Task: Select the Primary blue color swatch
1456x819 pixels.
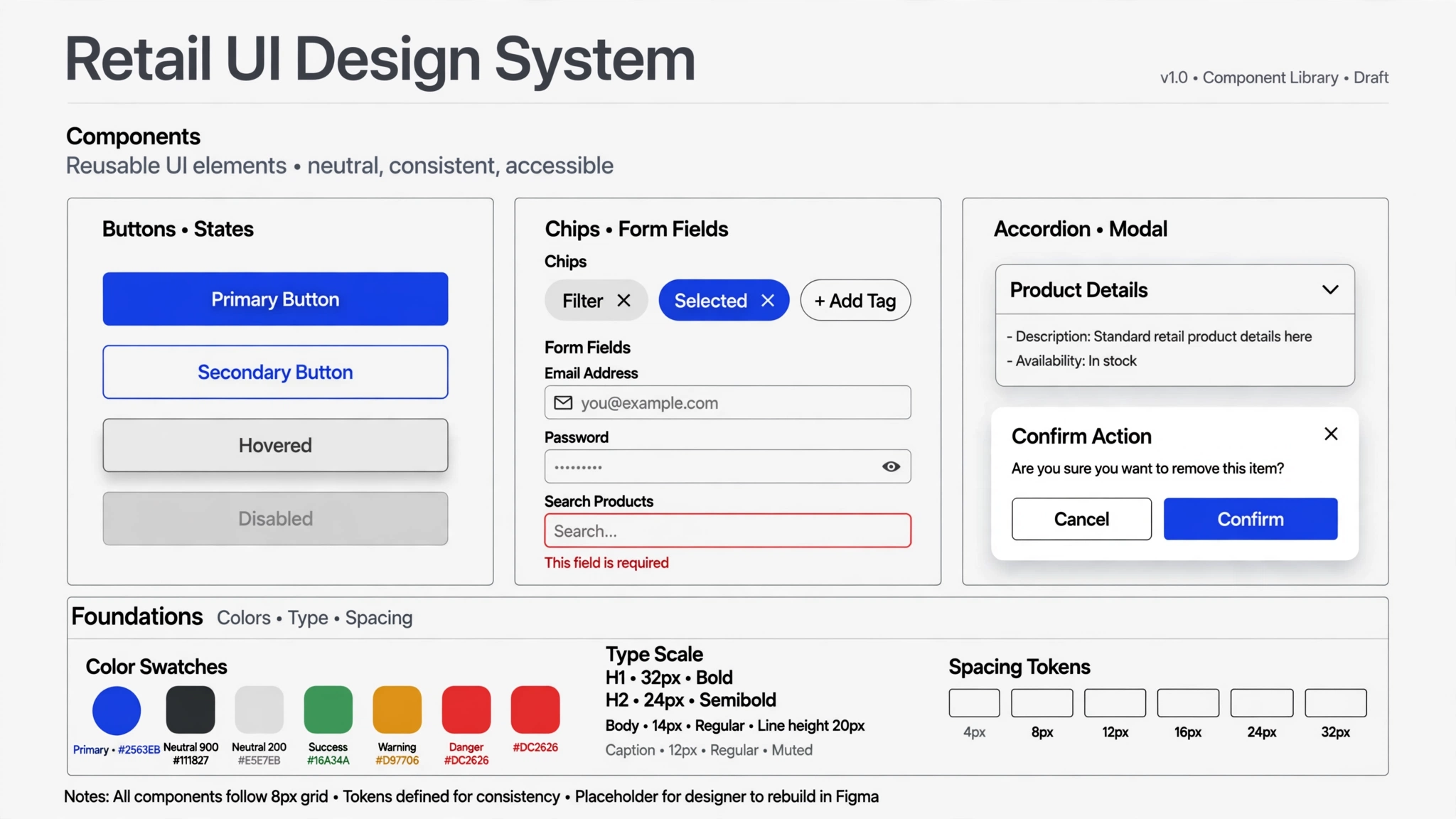Action: coord(117,710)
